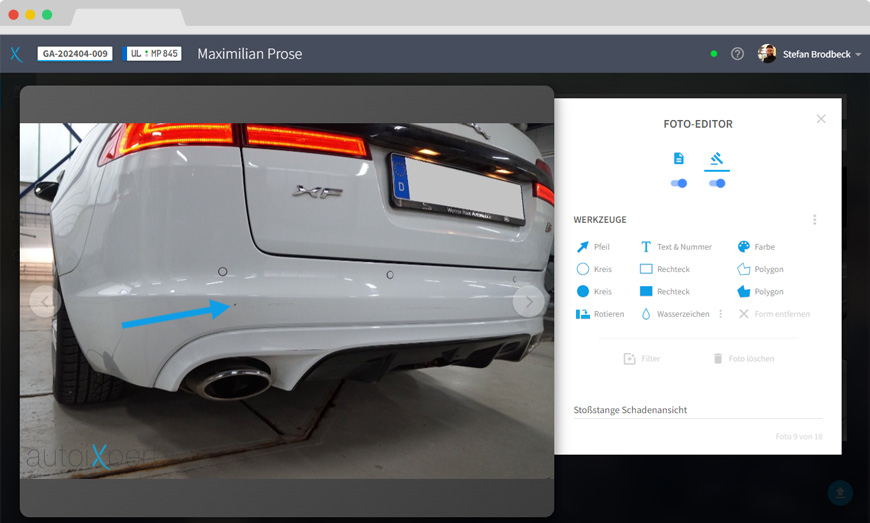This screenshot has width=870, height=523.
Task: Click the autoiXpert X logo
Action: [x=16, y=54]
